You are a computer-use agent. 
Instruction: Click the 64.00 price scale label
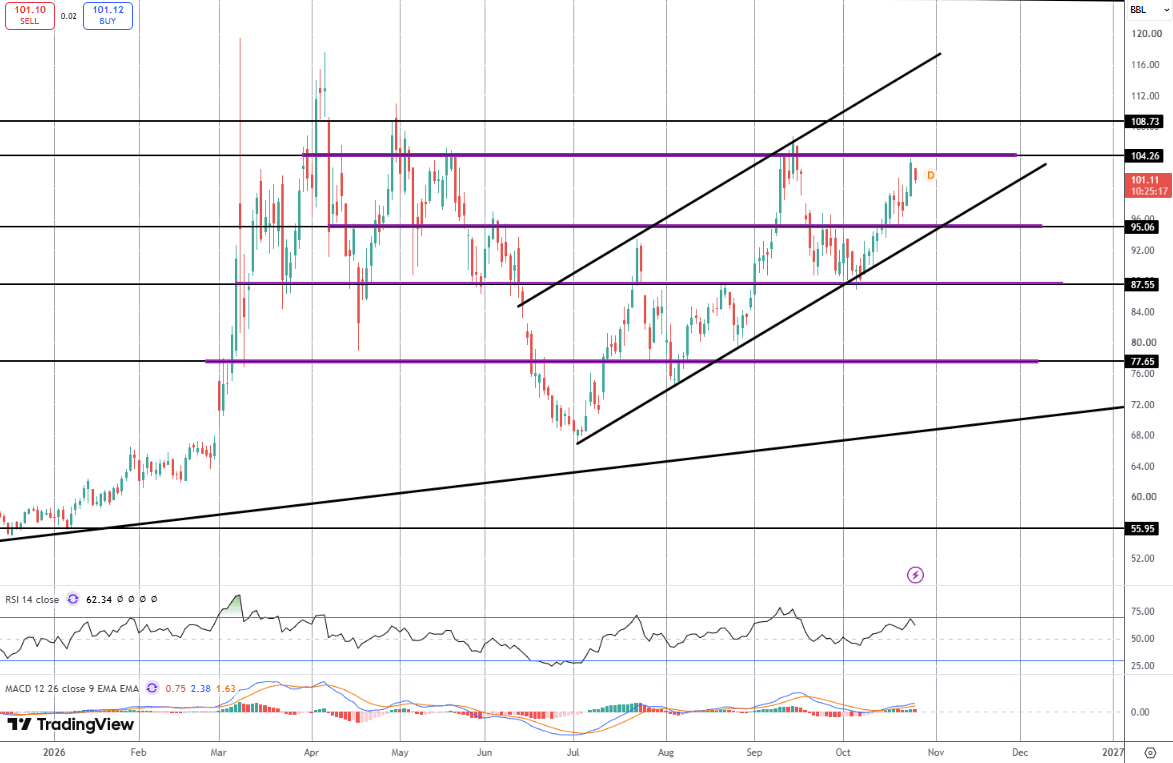tap(1145, 467)
